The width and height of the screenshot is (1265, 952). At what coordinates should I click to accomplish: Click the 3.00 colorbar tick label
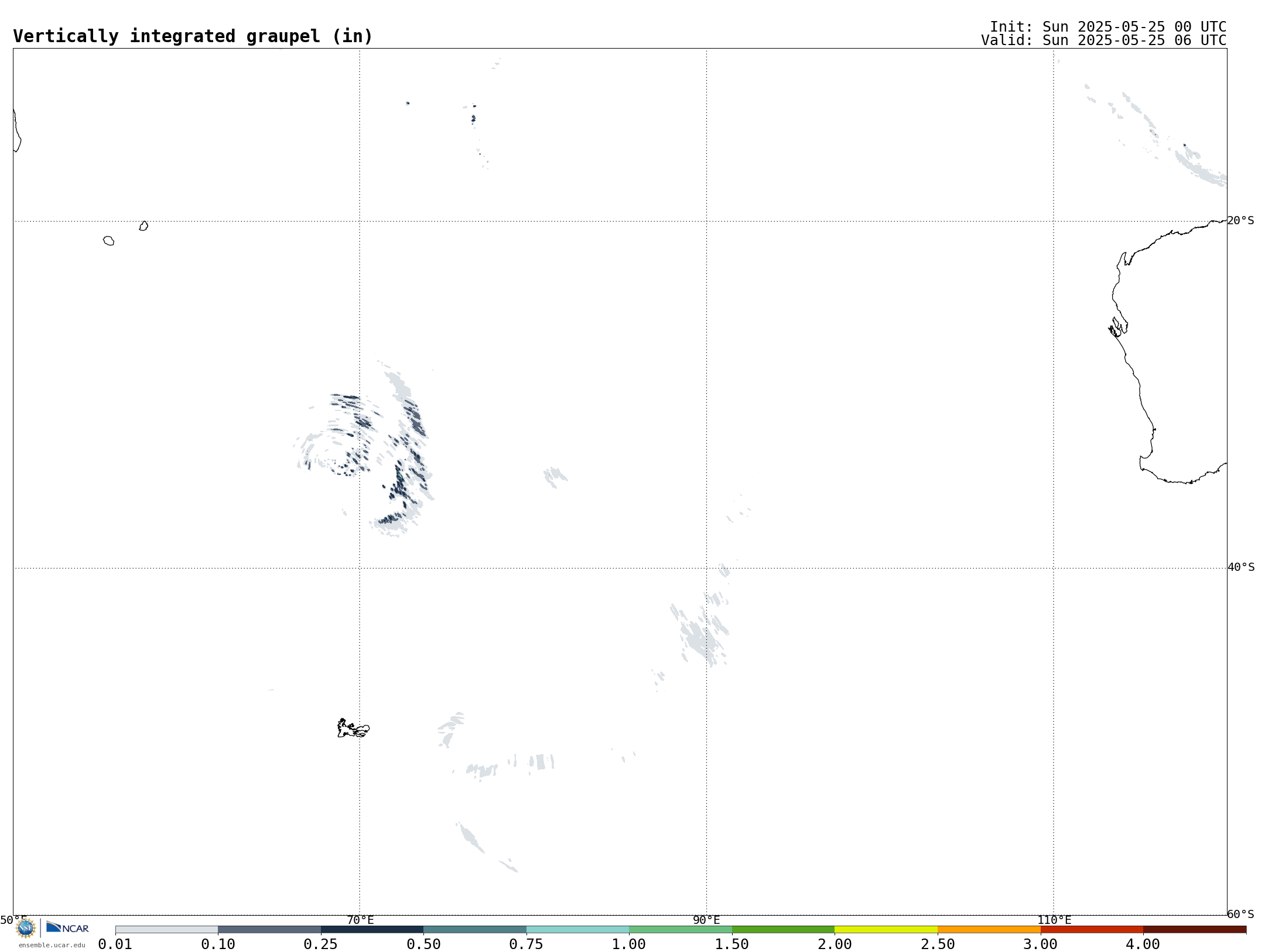coord(1041,944)
